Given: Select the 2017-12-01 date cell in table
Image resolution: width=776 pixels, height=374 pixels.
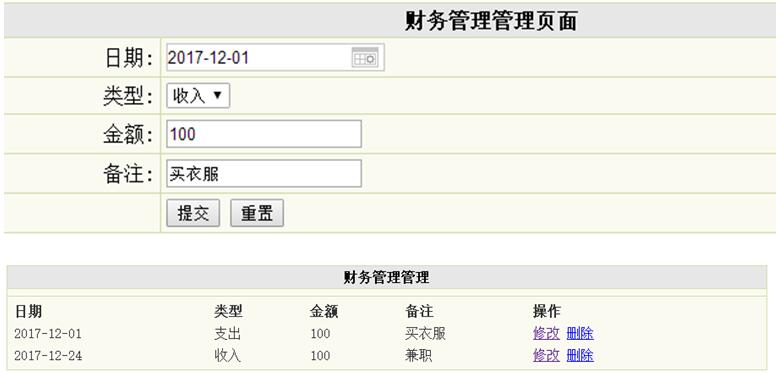Looking at the screenshot, I should (48, 334).
